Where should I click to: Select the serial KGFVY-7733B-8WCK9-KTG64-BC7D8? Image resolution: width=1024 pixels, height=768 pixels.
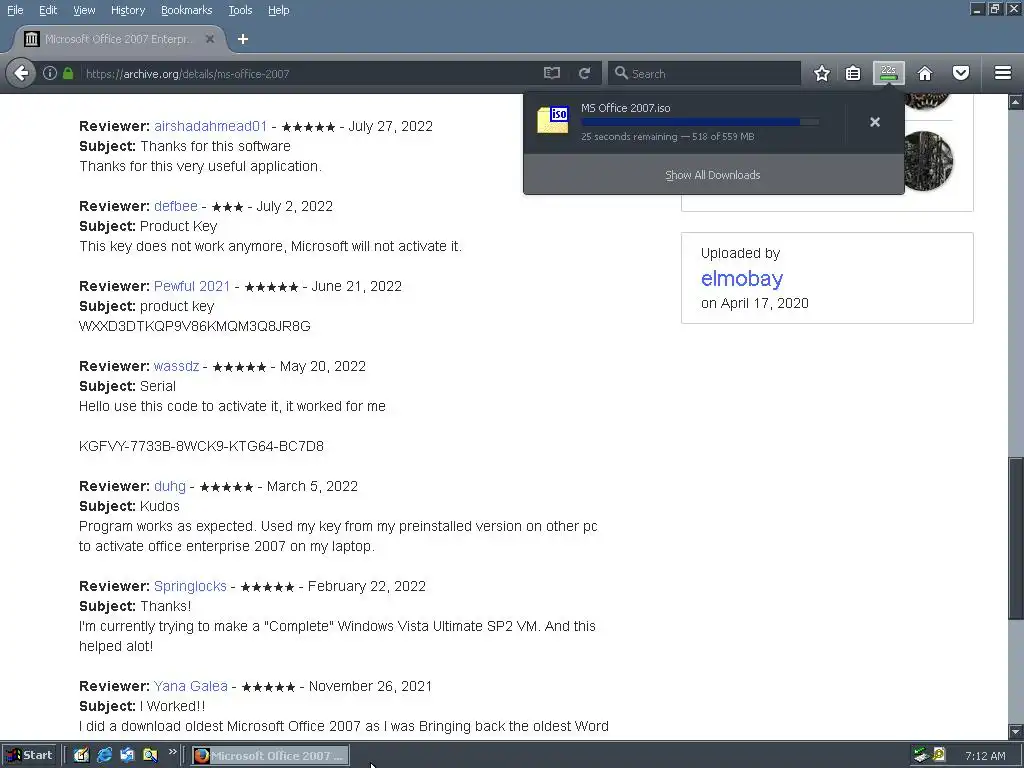click(x=201, y=446)
